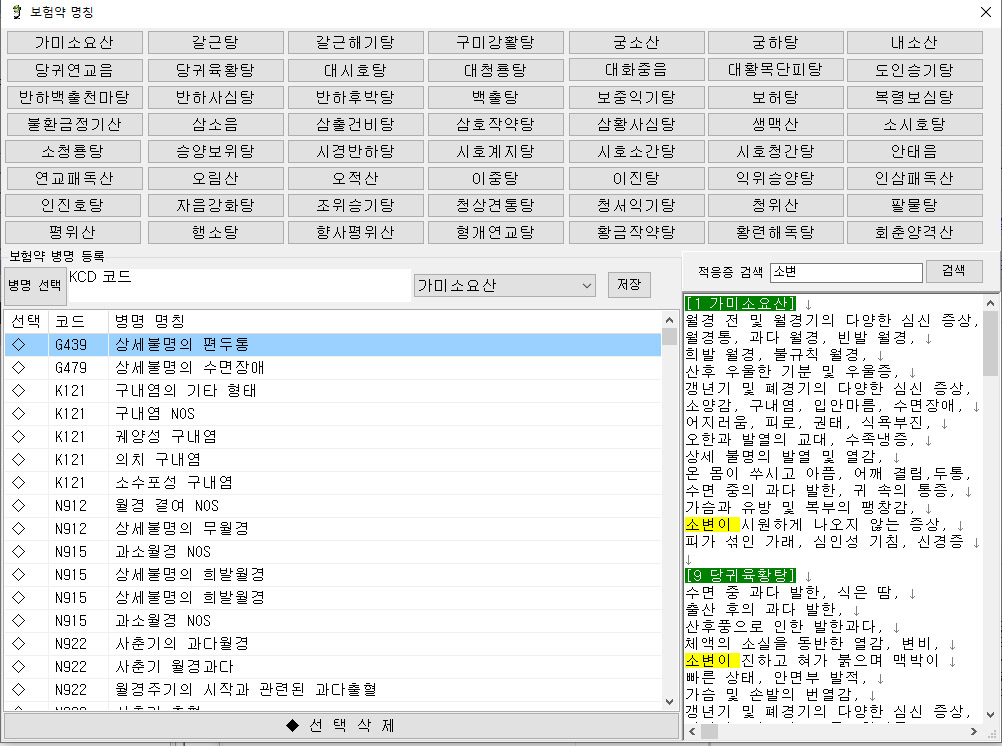Choose the 회춘양격산 medicine button
Image resolution: width=1002 pixels, height=746 pixels.
[x=914, y=232]
